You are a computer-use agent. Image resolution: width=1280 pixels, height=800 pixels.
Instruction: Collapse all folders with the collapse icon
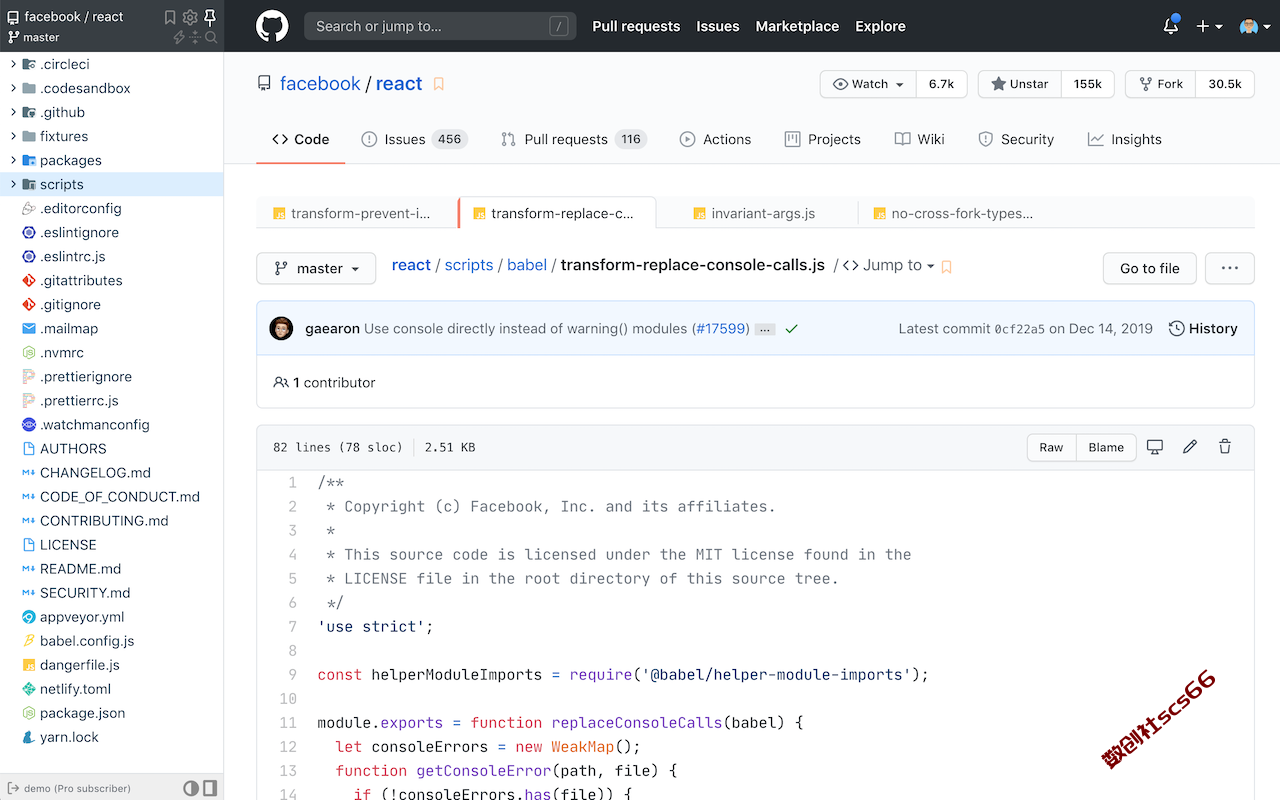tap(195, 38)
